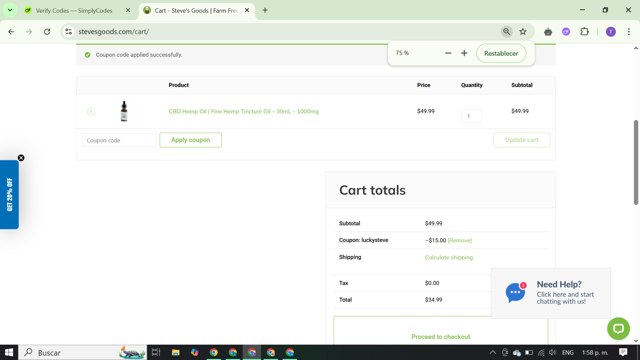Open the Chrome profile avatar
The width and height of the screenshot is (640, 360).
tap(611, 31)
